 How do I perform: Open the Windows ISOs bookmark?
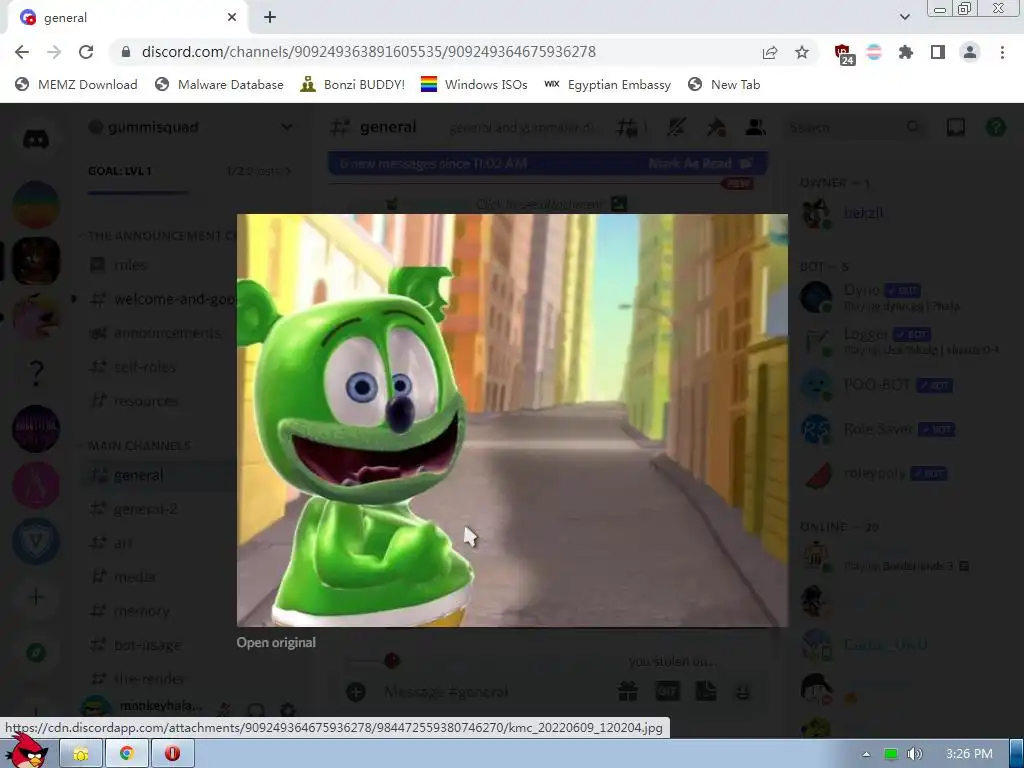click(474, 84)
